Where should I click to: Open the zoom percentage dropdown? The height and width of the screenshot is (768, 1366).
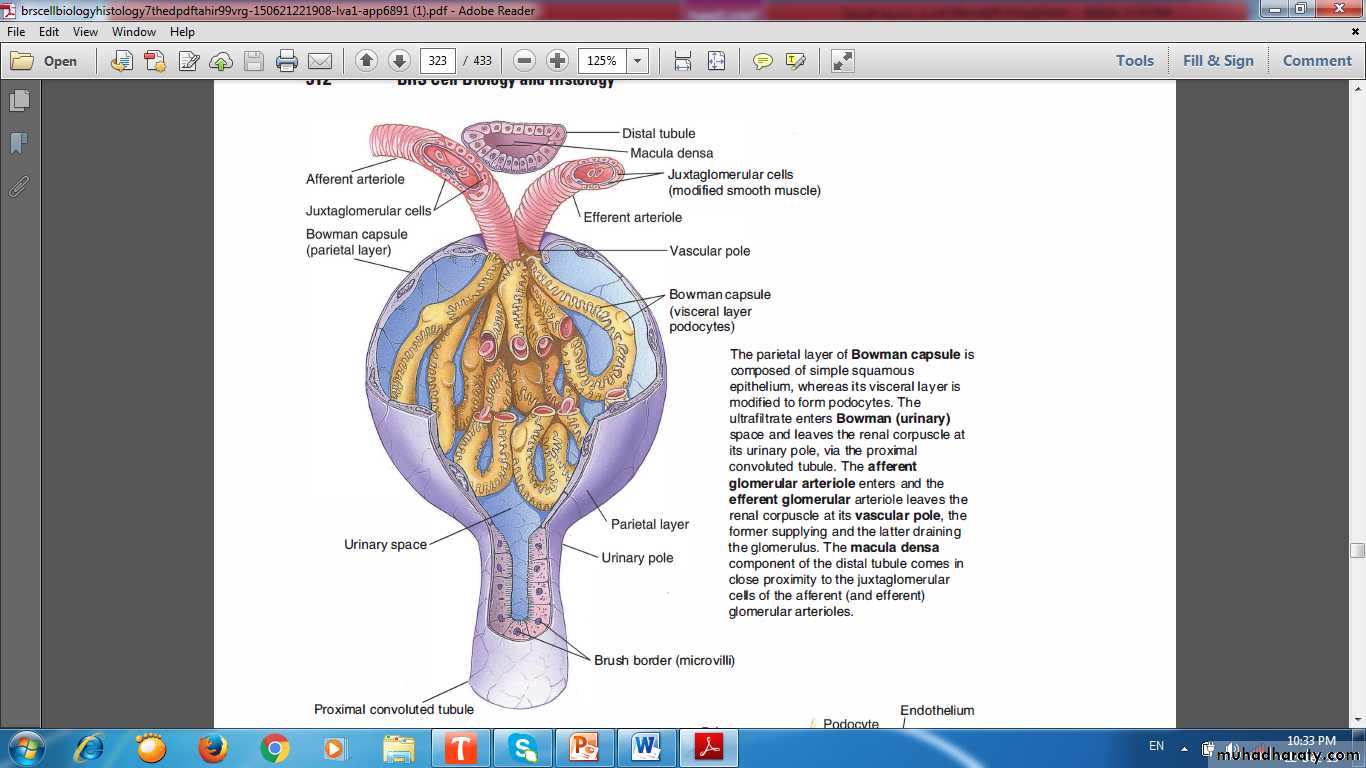[637, 61]
